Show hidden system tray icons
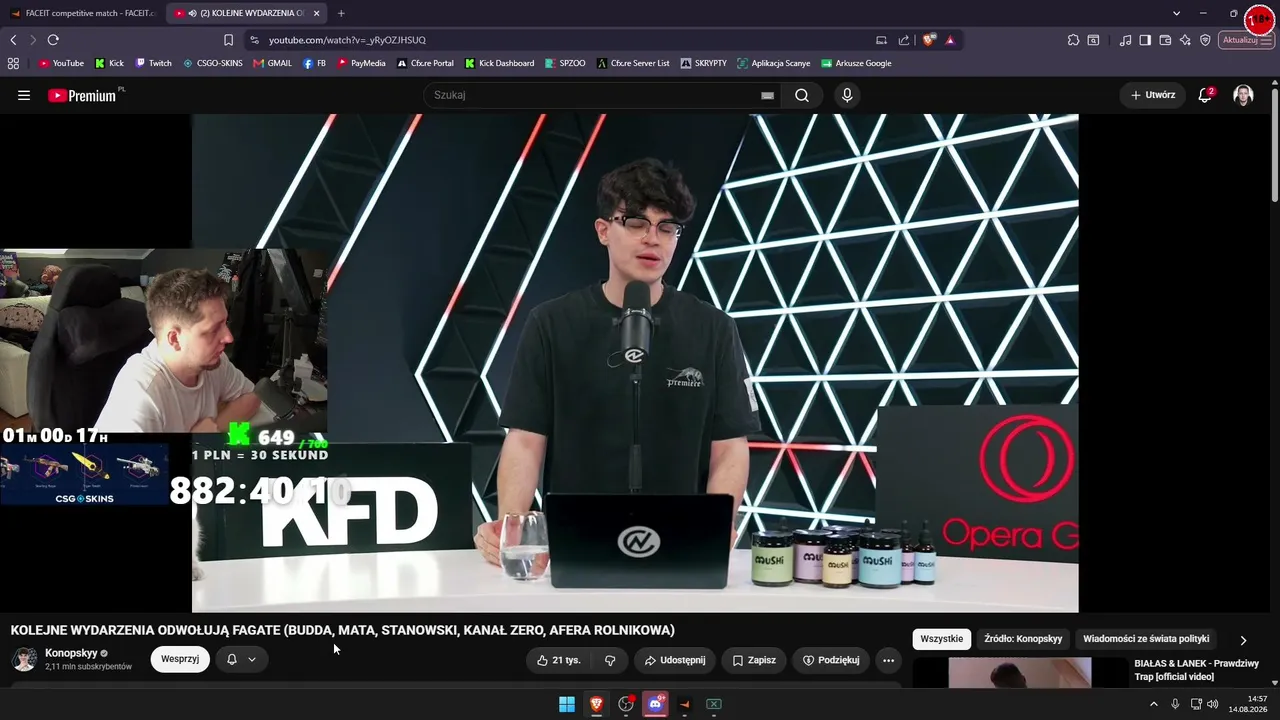Screen dimensions: 1280x720 (1154, 704)
